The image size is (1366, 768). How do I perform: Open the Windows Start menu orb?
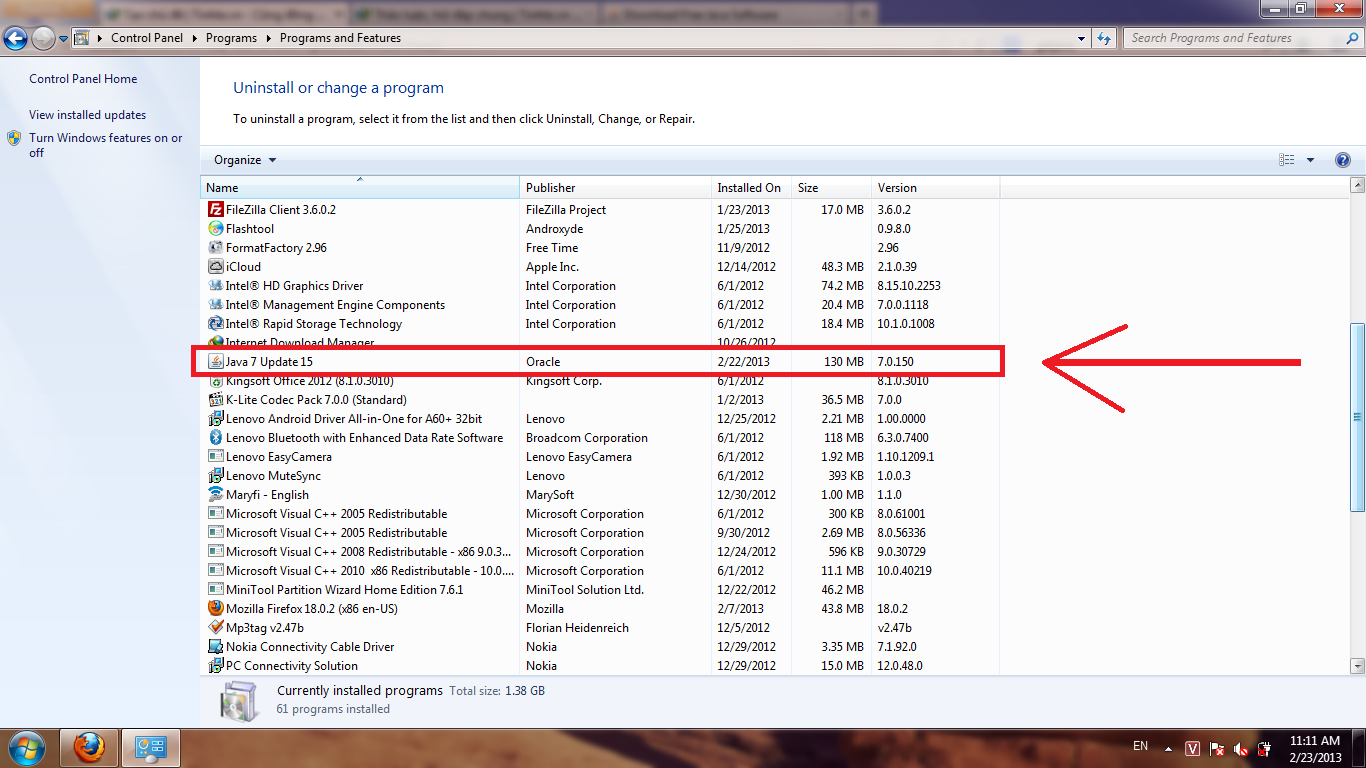27,747
